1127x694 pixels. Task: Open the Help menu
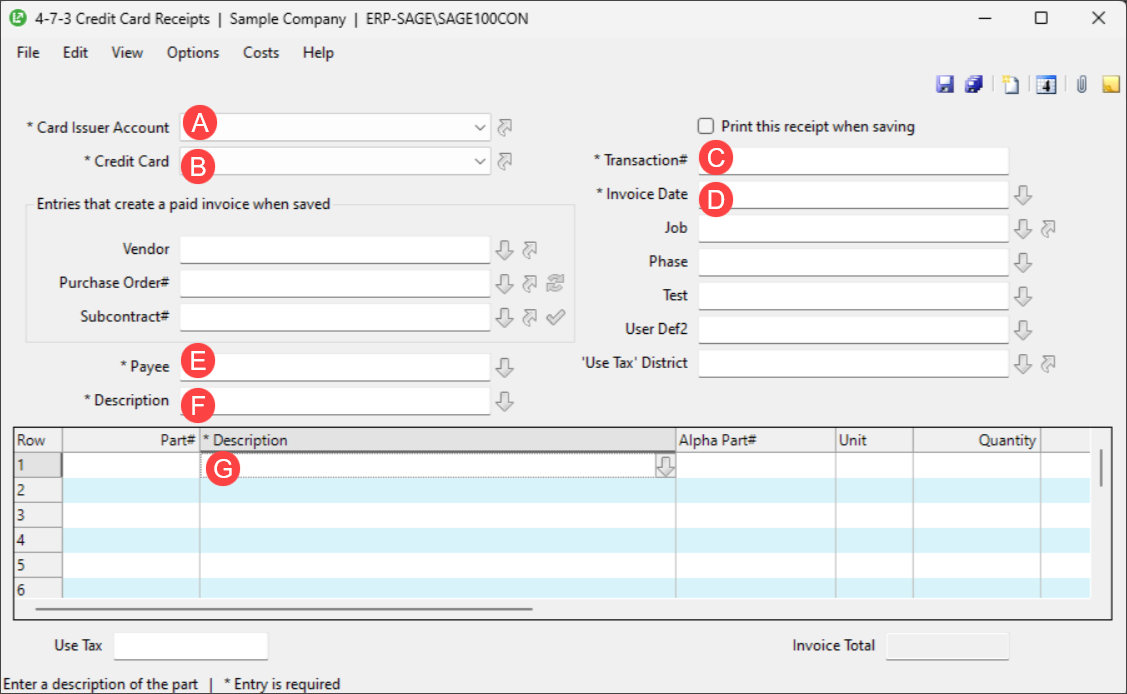point(318,52)
